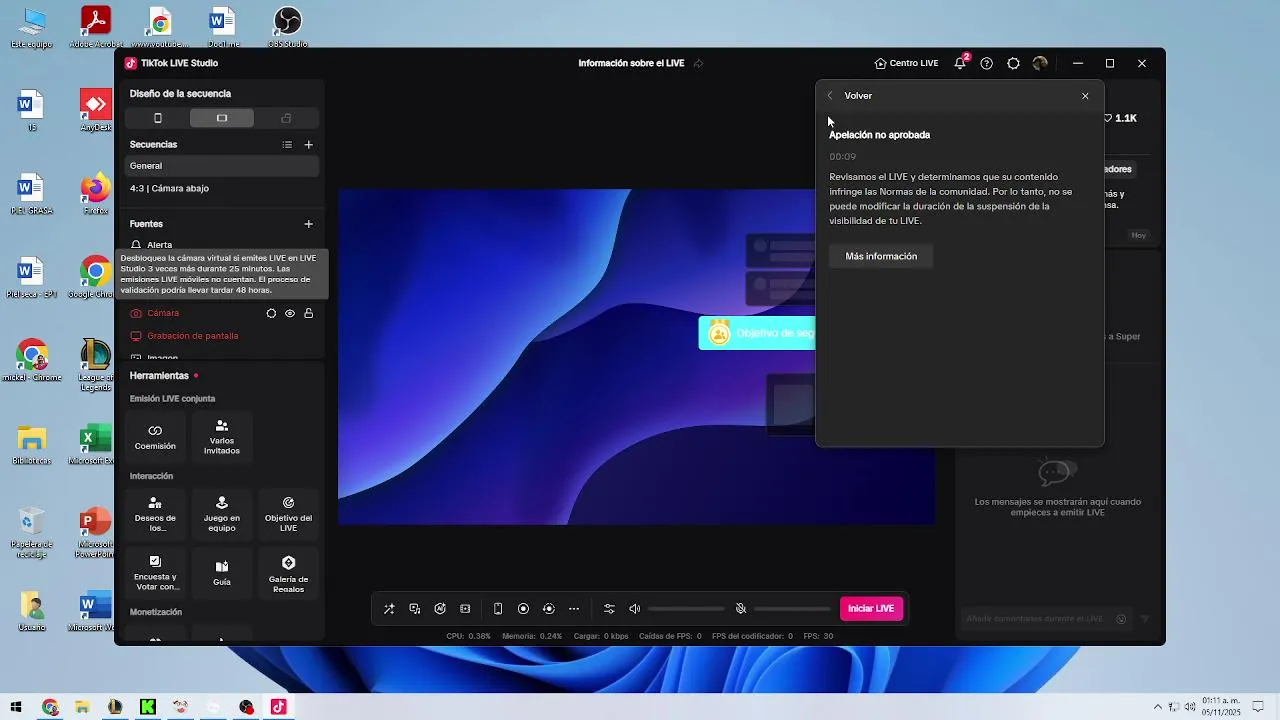Image resolution: width=1280 pixels, height=720 pixels.
Task: Open the Juego en equipo tool
Action: pyautogui.click(x=222, y=515)
